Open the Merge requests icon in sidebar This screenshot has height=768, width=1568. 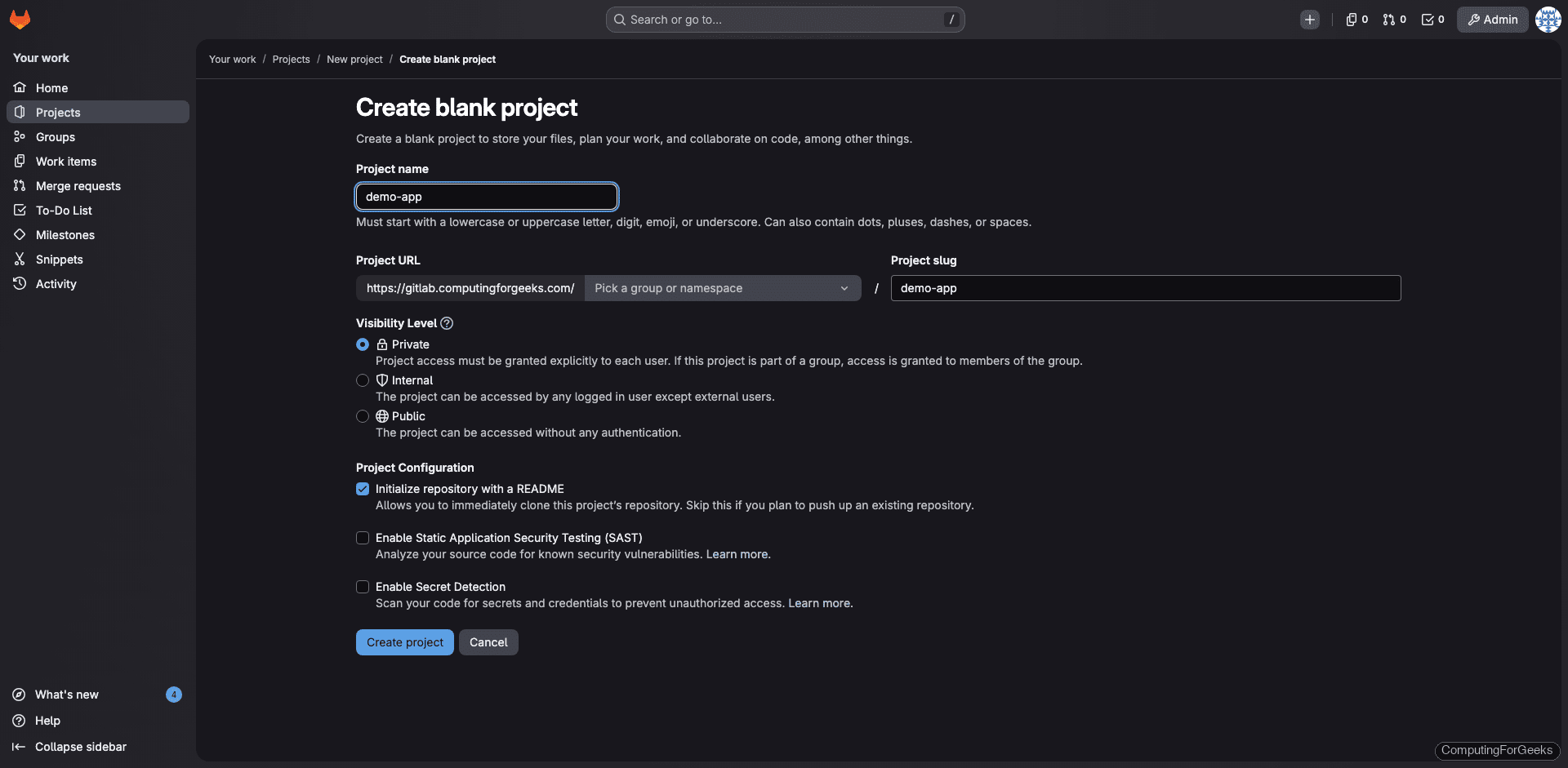click(x=19, y=185)
